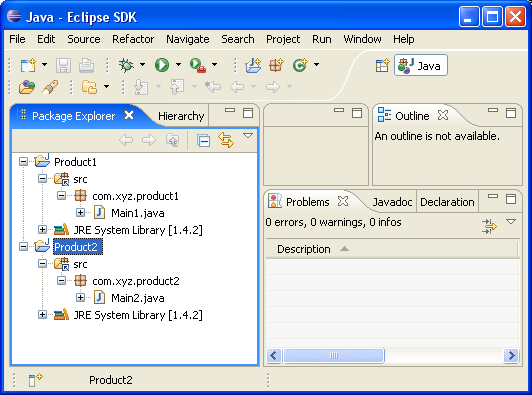The width and height of the screenshot is (532, 395).
Task: Open the Window menu
Action: (x=362, y=39)
